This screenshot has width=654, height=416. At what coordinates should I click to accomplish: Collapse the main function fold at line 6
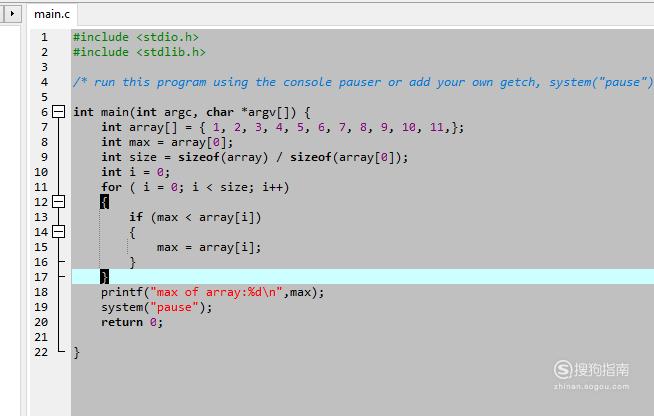(x=58, y=112)
